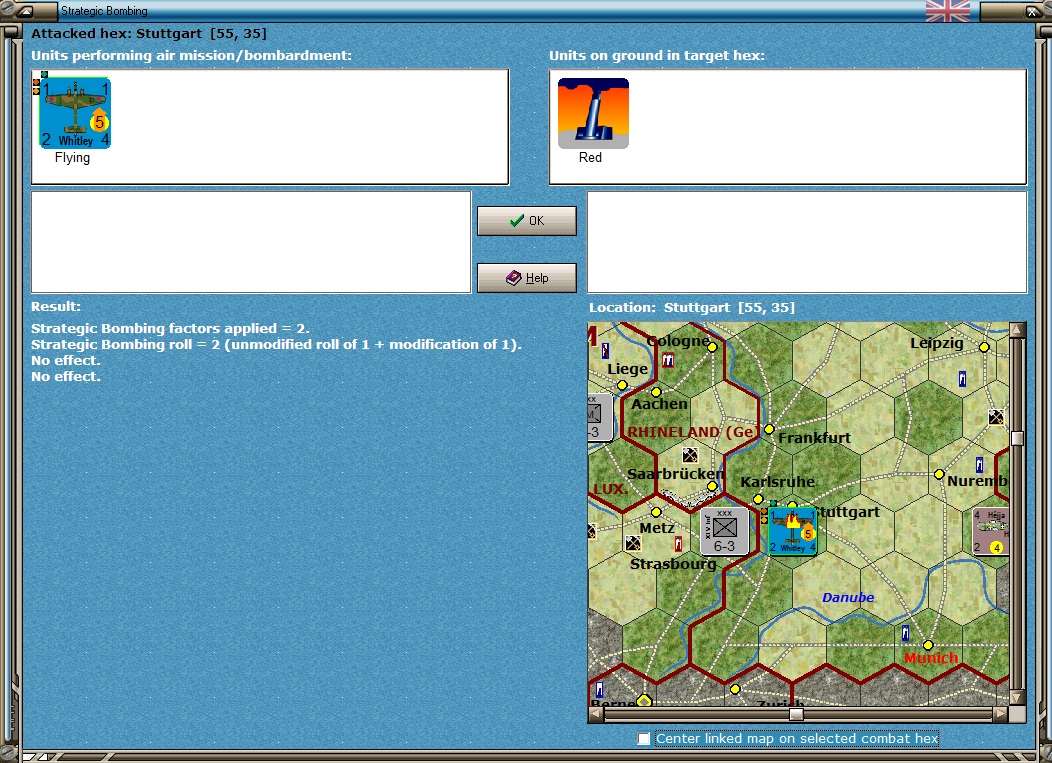Click the RHINELAND (Ge) region label

pos(692,432)
